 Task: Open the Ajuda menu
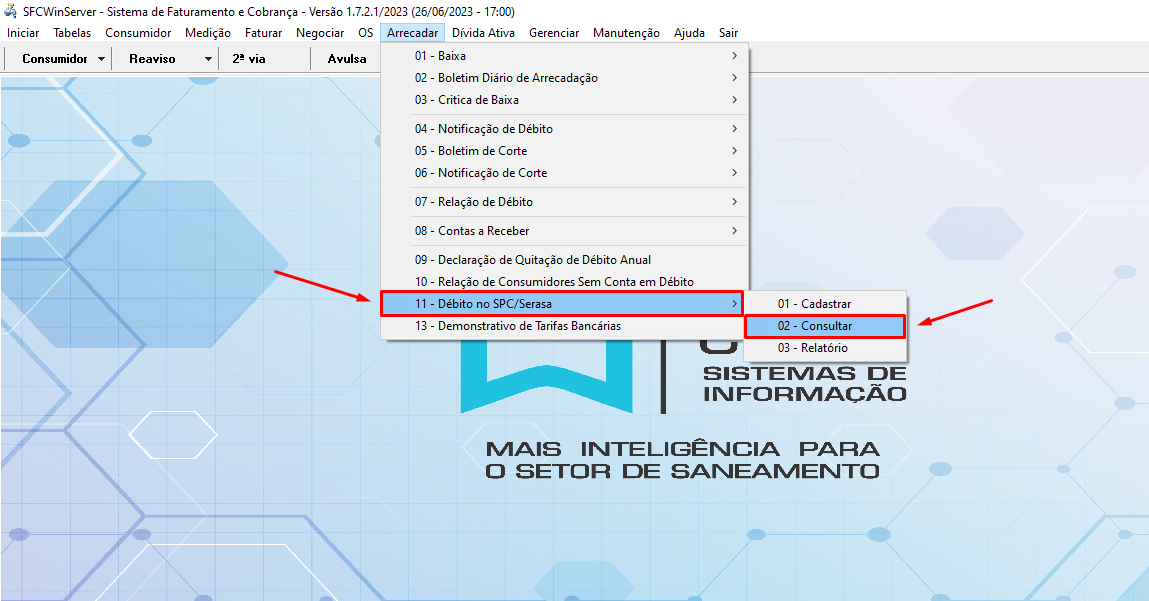point(689,33)
